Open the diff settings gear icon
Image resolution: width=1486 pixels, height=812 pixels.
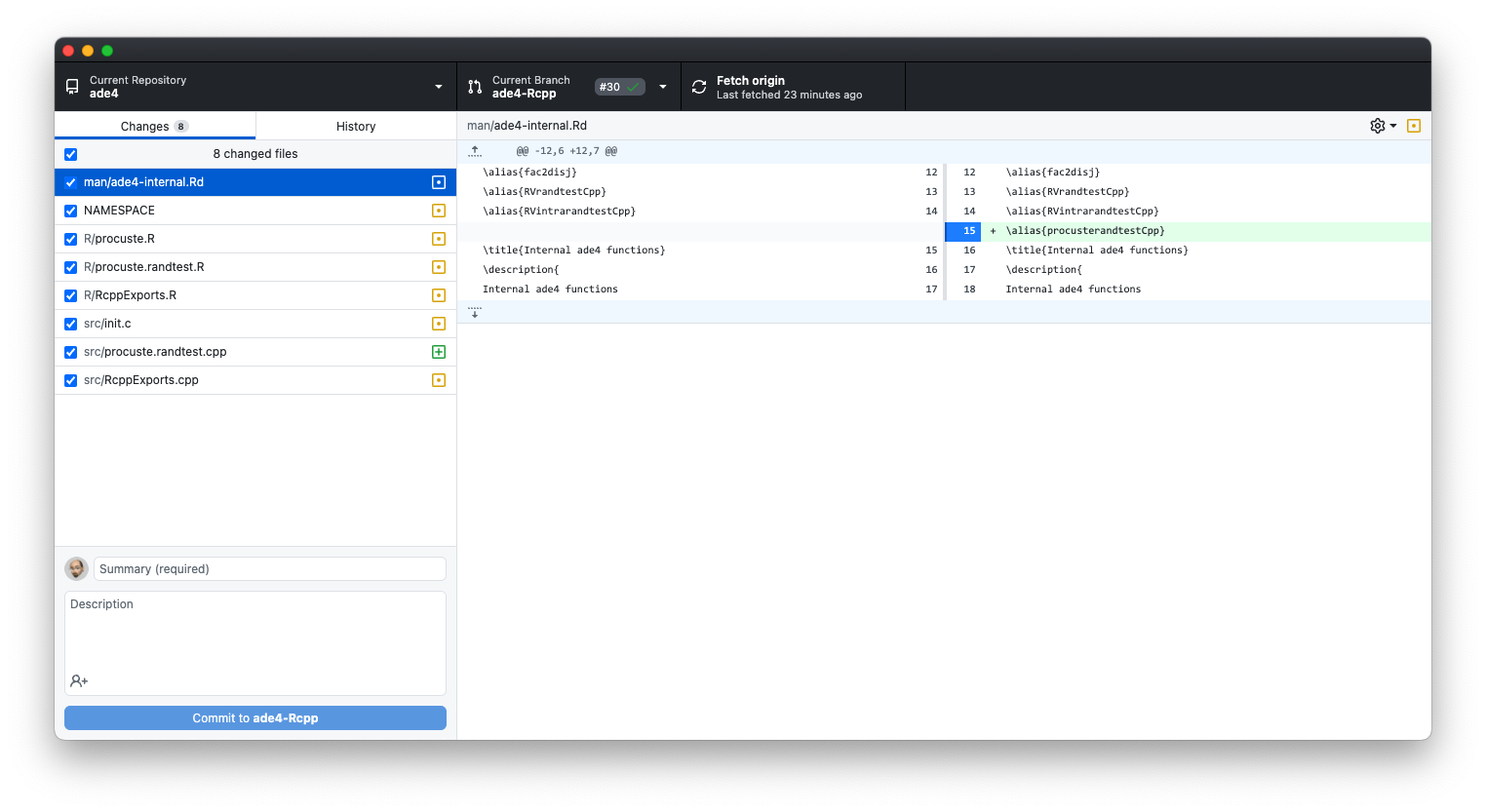[1378, 126]
